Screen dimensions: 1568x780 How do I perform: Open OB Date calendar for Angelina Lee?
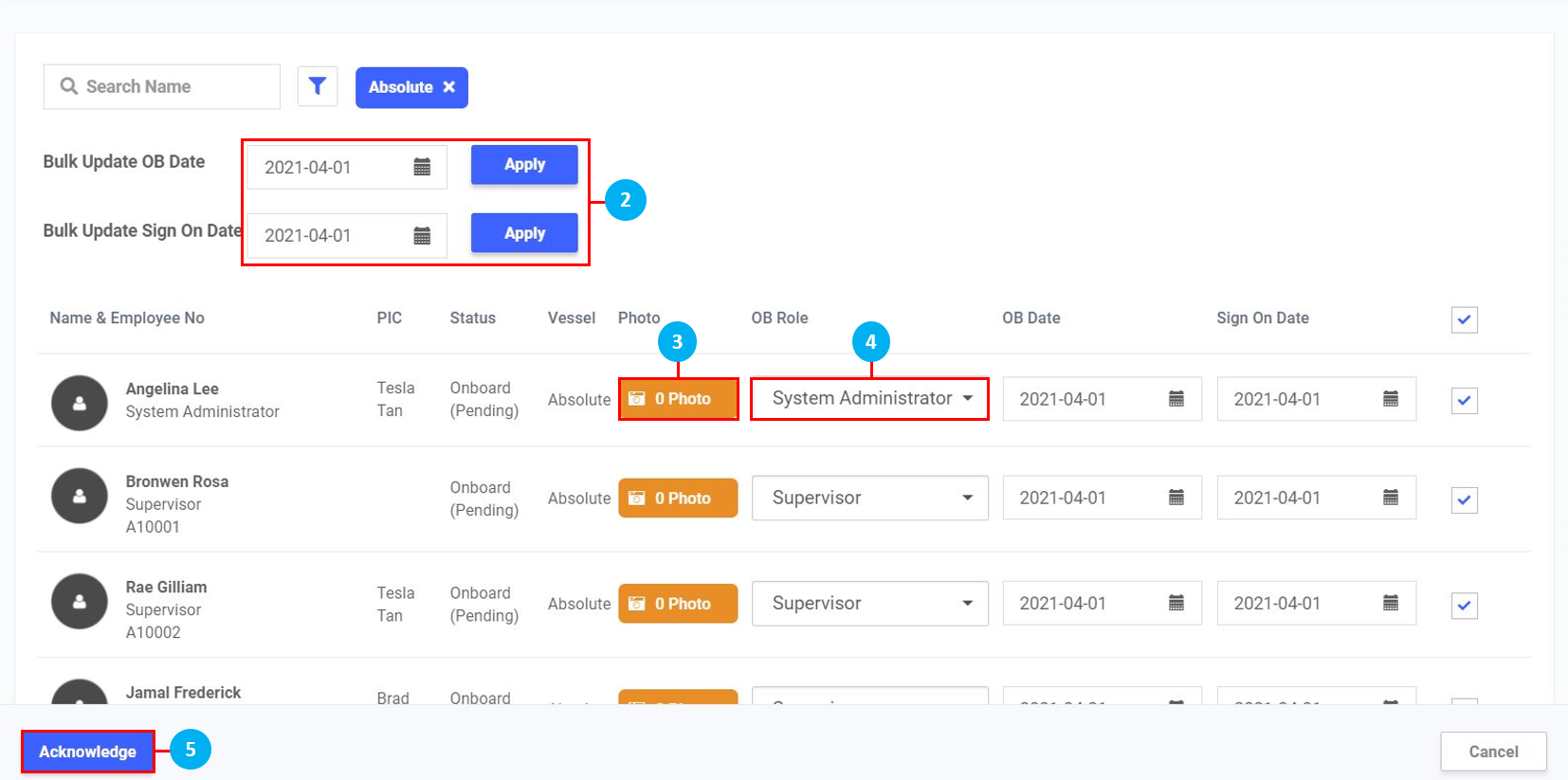pyautogui.click(x=1176, y=399)
